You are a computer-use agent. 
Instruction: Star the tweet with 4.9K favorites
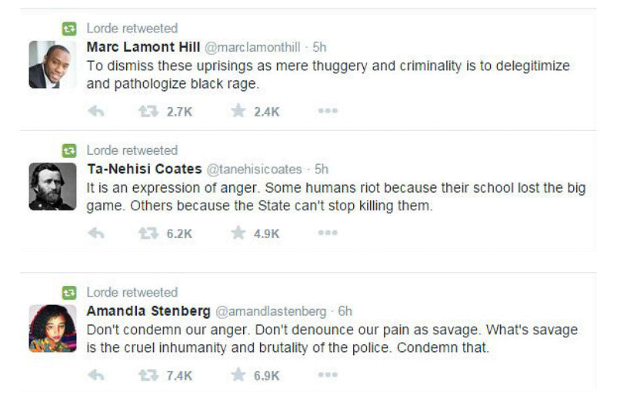(x=238, y=233)
